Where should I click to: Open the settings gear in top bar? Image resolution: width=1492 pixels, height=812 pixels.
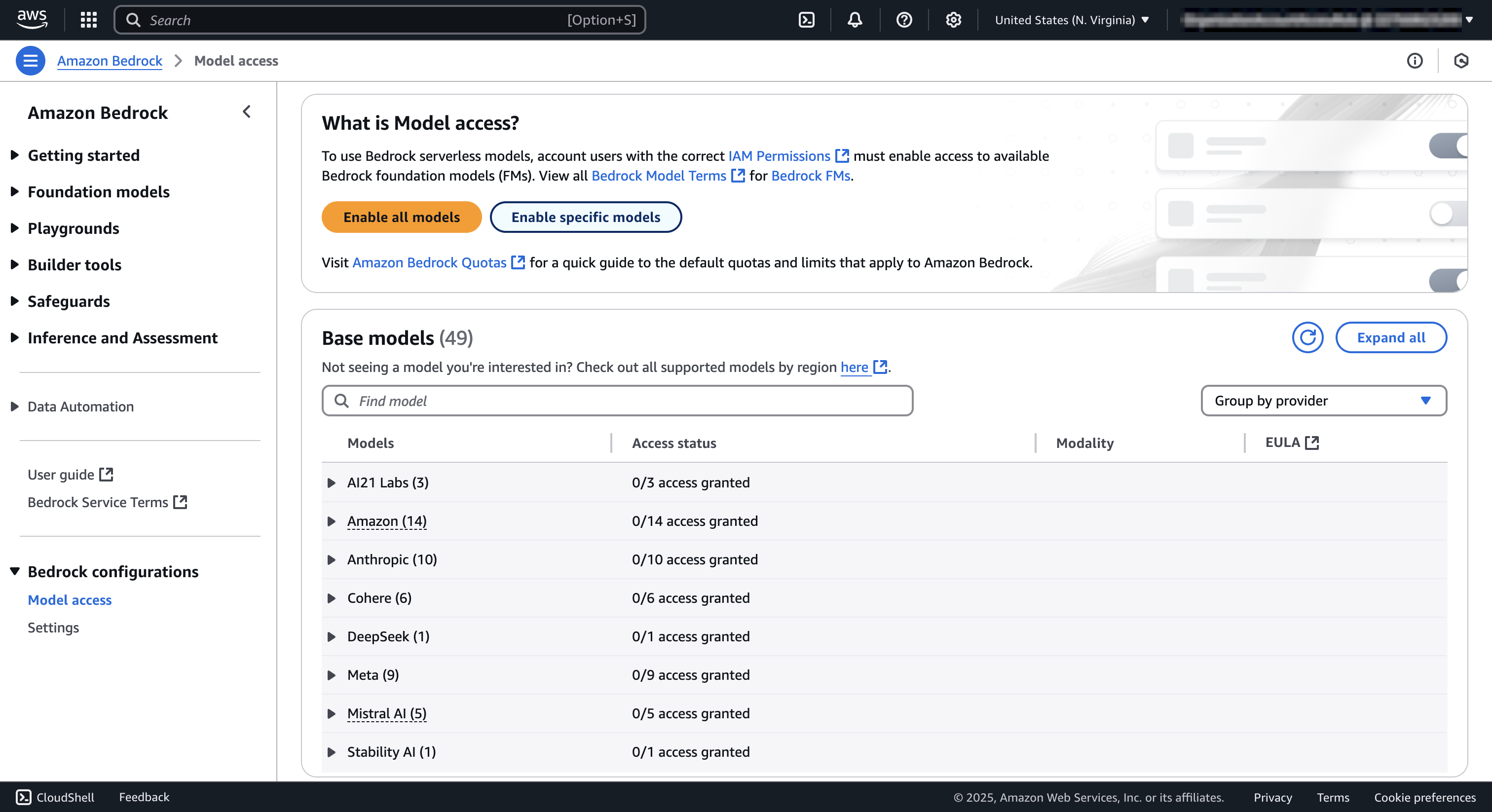tap(953, 20)
